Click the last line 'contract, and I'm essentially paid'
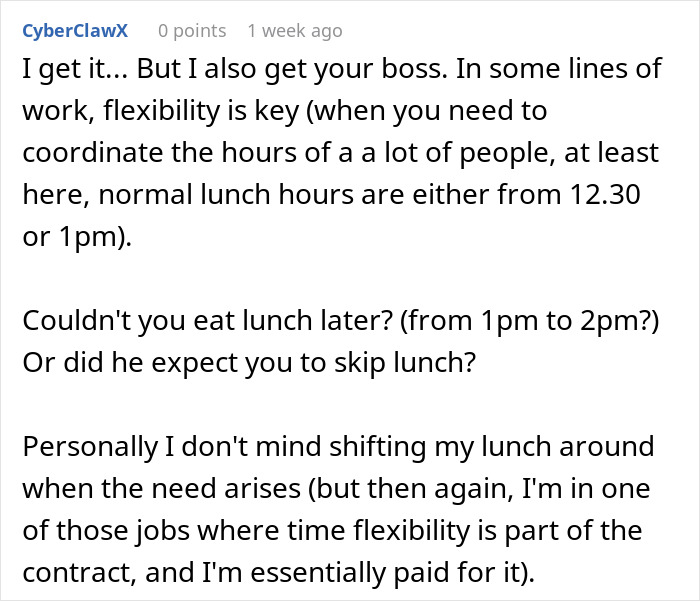Viewport: 700px width, 601px height. point(279,573)
